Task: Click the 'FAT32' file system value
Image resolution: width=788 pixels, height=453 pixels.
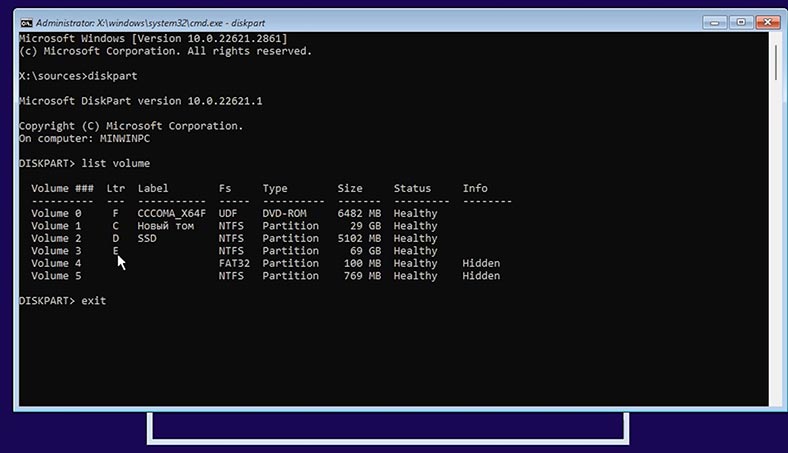Action: (x=234, y=263)
